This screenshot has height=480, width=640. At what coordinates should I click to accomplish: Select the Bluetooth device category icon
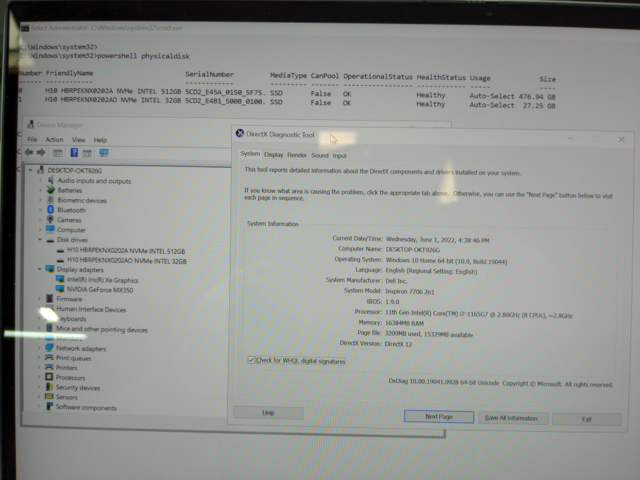pos(50,210)
